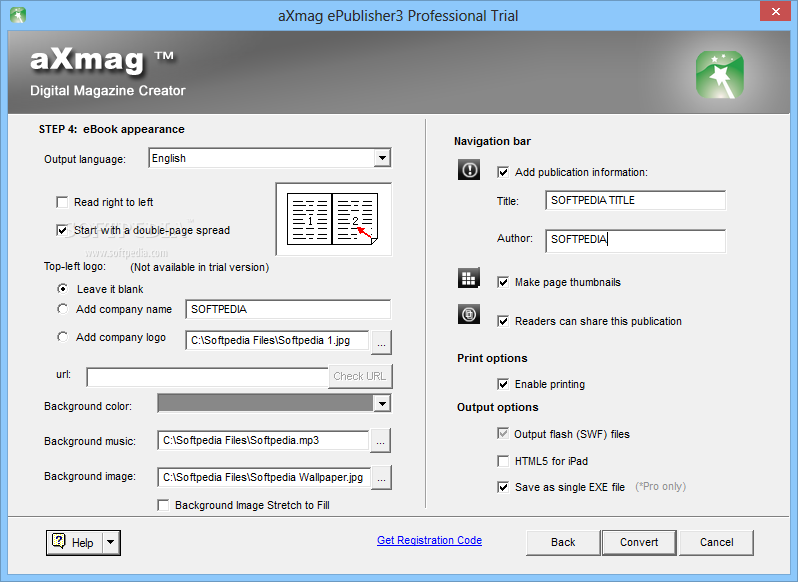The width and height of the screenshot is (798, 582).
Task: Browse for company logo file
Action: click(x=381, y=342)
